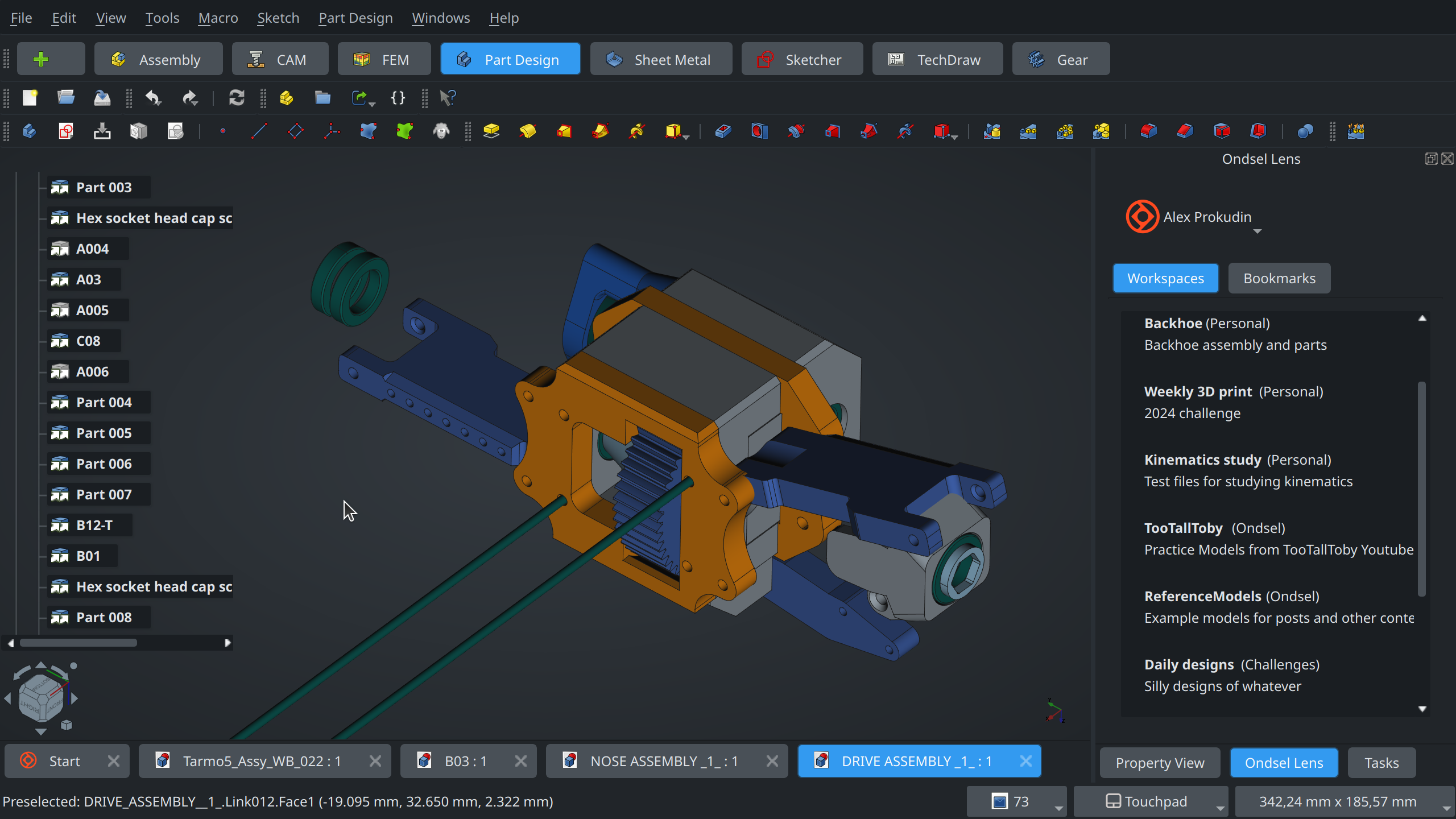
Task: Create a new document with the toolbar icon
Action: click(x=30, y=98)
